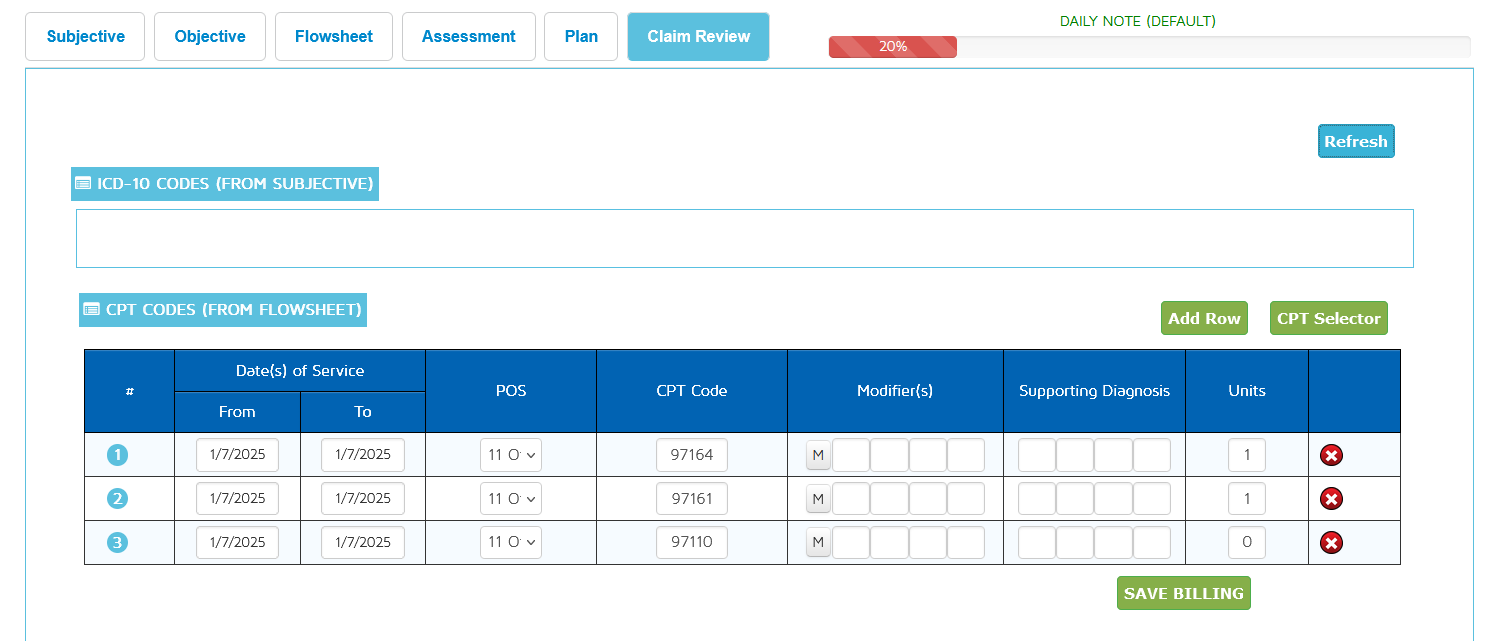Expand POS dropdown in row 1
The width and height of the screenshot is (1506, 641).
pyautogui.click(x=511, y=456)
